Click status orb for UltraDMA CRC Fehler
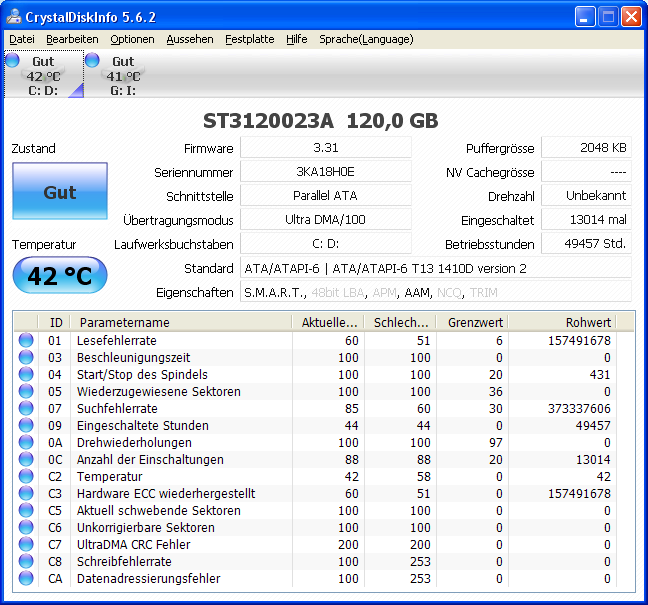This screenshot has width=648, height=605. click(26, 544)
